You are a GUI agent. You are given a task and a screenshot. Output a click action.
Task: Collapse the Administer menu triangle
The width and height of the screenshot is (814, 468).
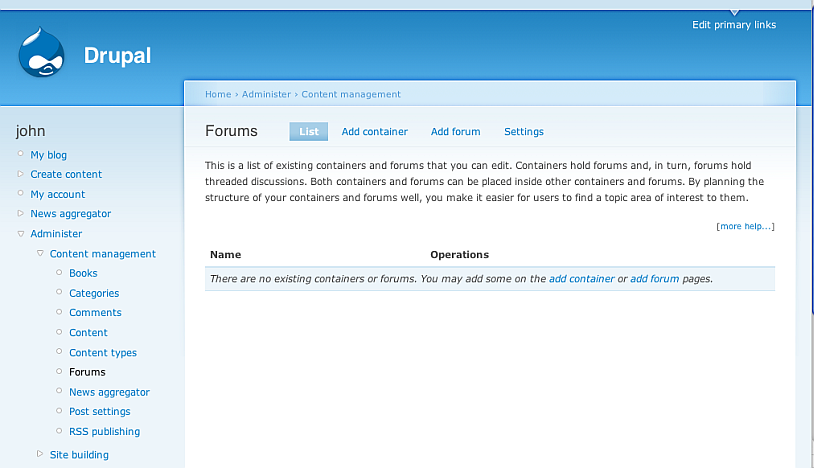[x=20, y=234]
